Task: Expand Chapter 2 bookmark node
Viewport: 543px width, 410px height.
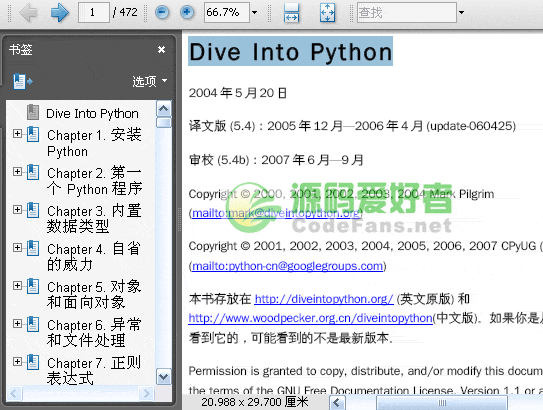Action: tap(17, 171)
